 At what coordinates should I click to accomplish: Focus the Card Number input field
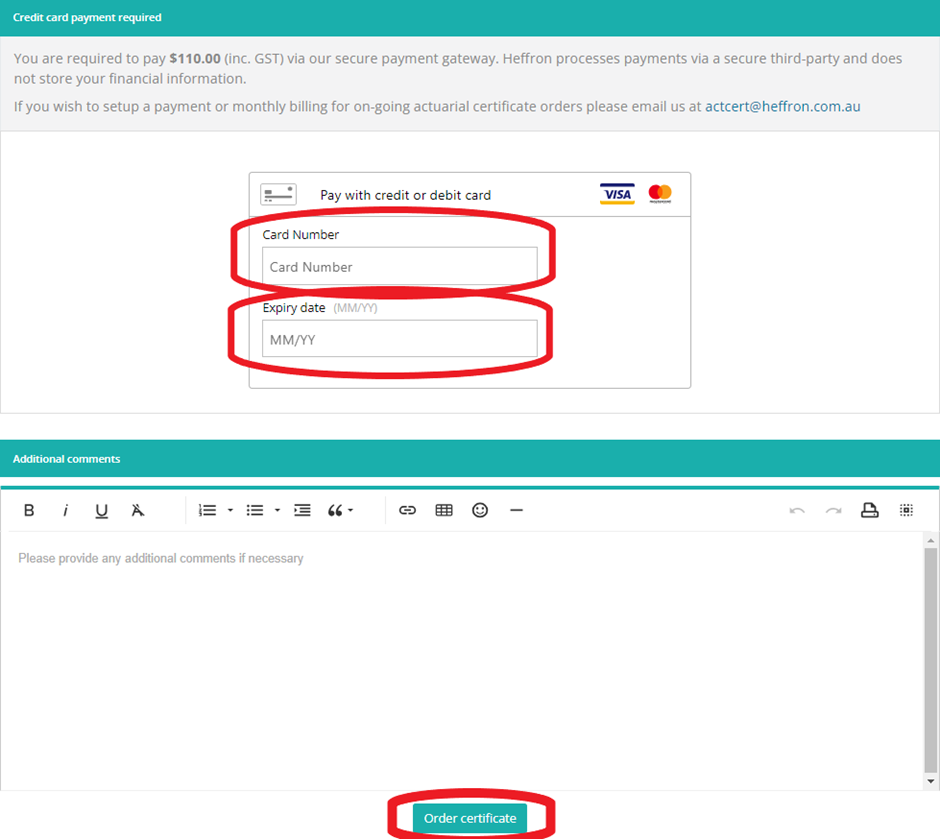[400, 267]
